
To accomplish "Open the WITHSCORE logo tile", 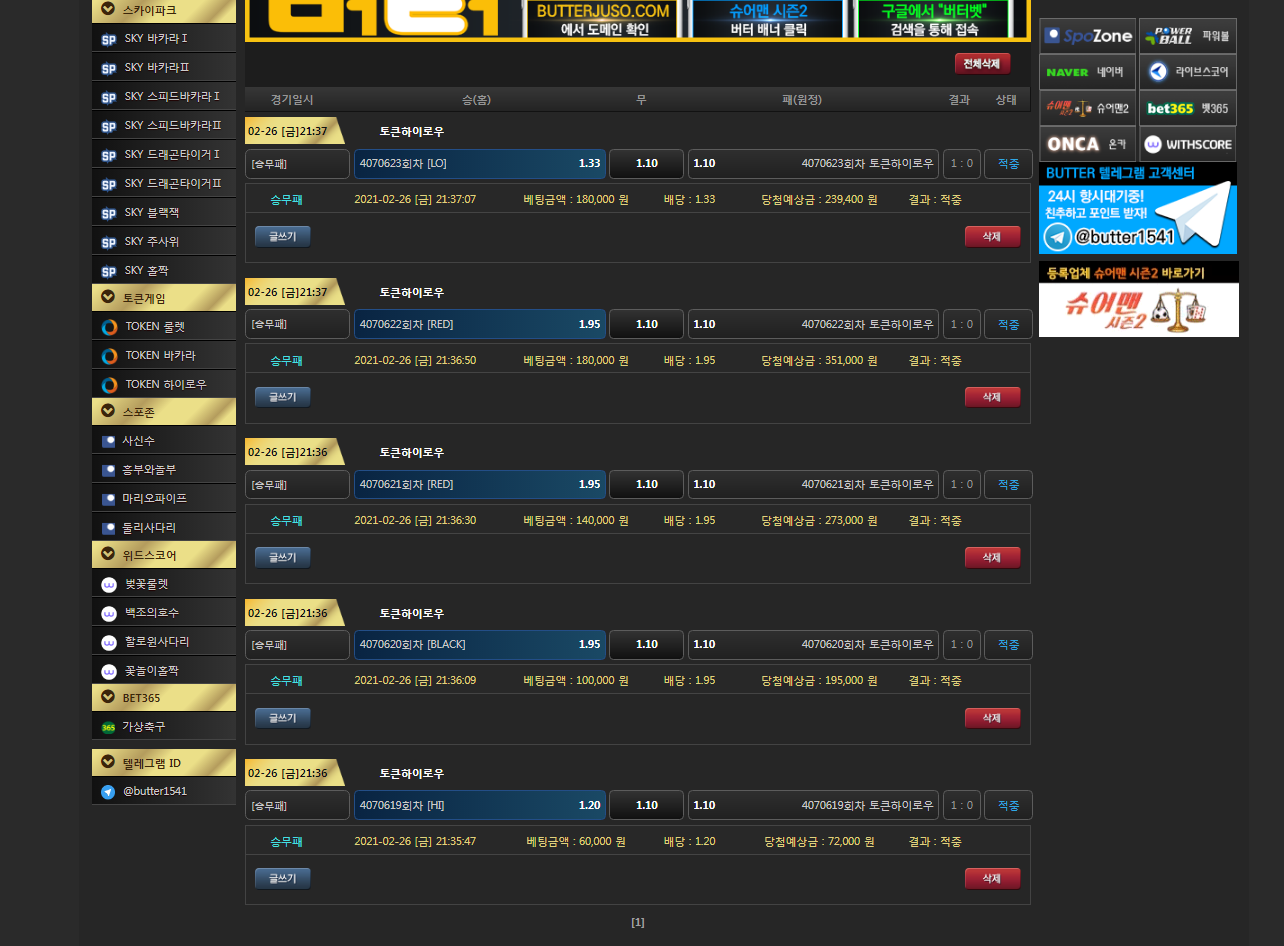I will pos(1187,144).
